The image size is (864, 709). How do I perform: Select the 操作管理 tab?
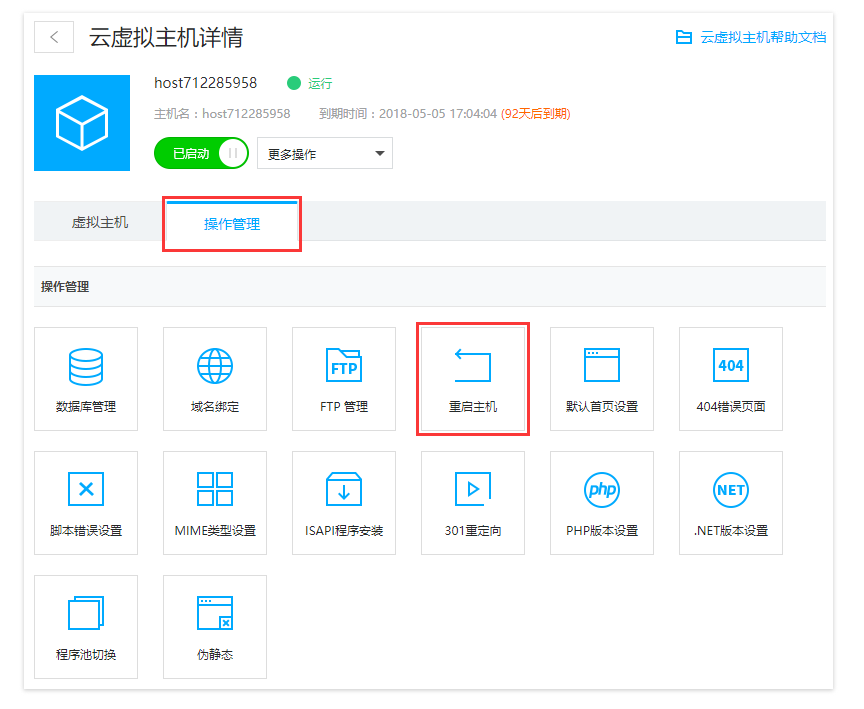pyautogui.click(x=232, y=224)
